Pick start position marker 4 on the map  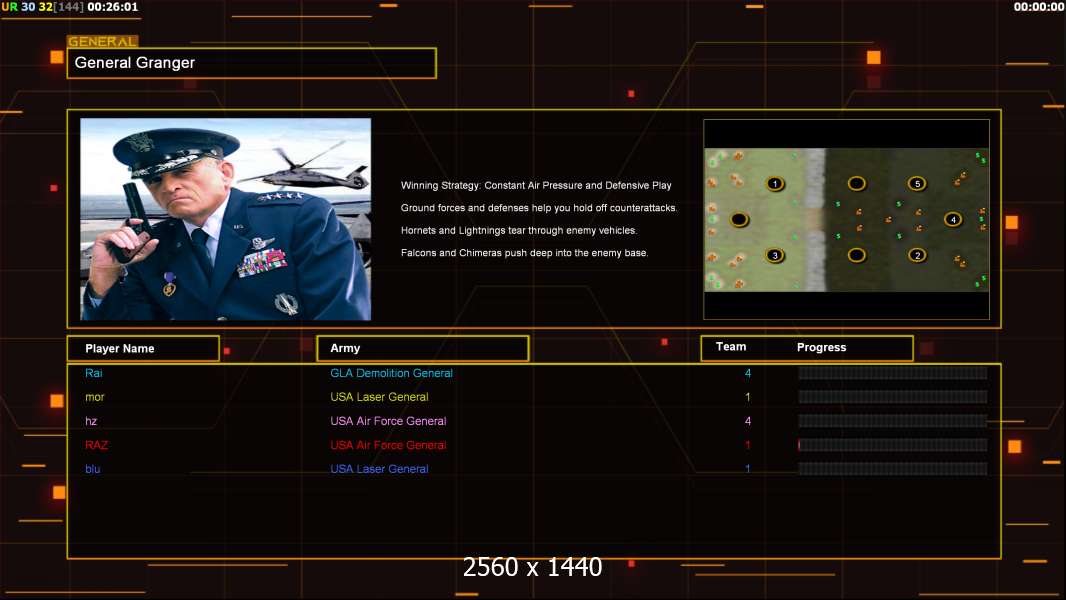tap(953, 219)
